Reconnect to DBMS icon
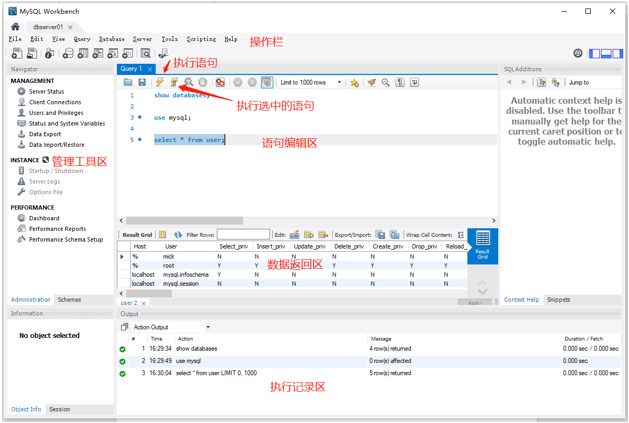Screen dimensions: 629x423 163,53
